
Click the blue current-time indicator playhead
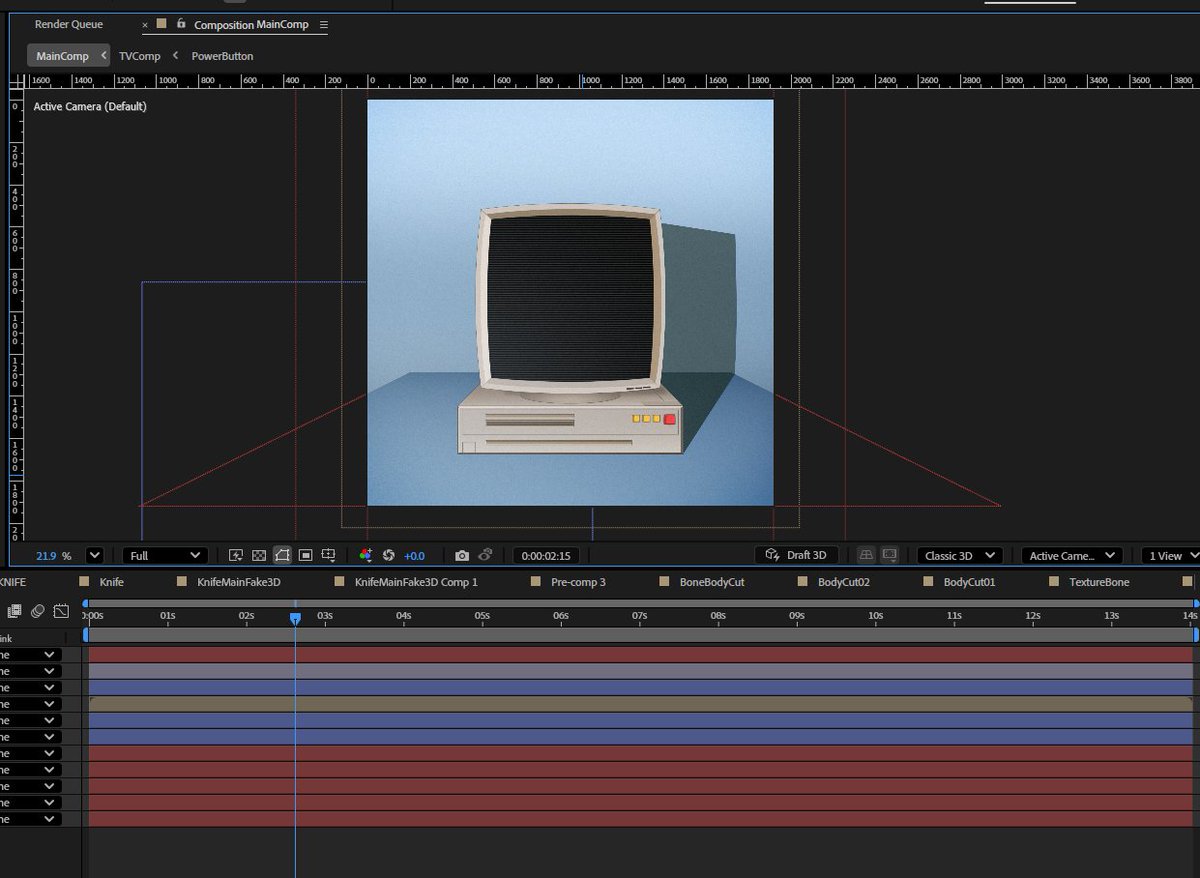(295, 619)
